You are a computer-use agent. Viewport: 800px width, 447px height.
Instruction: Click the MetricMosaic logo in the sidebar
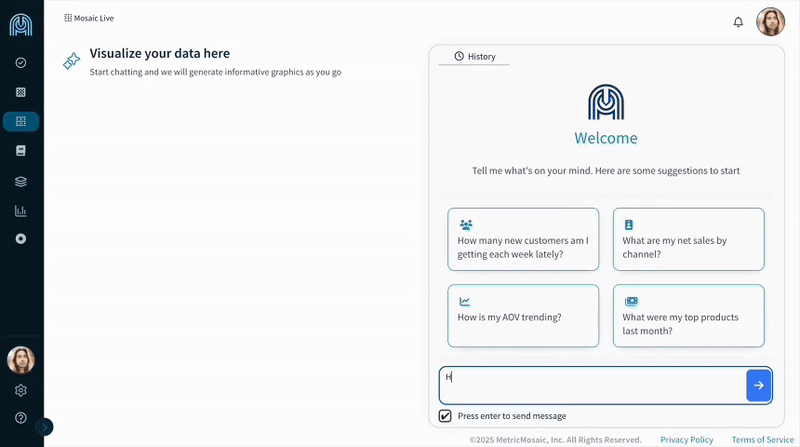coord(21,24)
